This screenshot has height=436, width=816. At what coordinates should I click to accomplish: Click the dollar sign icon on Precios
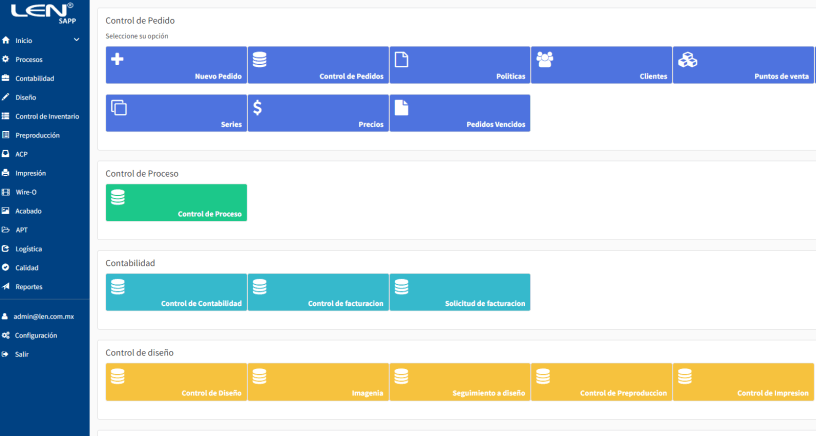pos(258,107)
